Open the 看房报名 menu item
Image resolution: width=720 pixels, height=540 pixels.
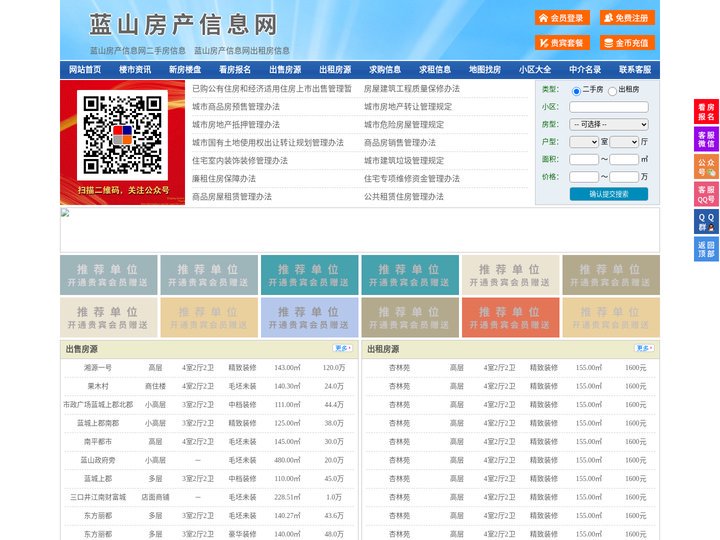(x=235, y=70)
